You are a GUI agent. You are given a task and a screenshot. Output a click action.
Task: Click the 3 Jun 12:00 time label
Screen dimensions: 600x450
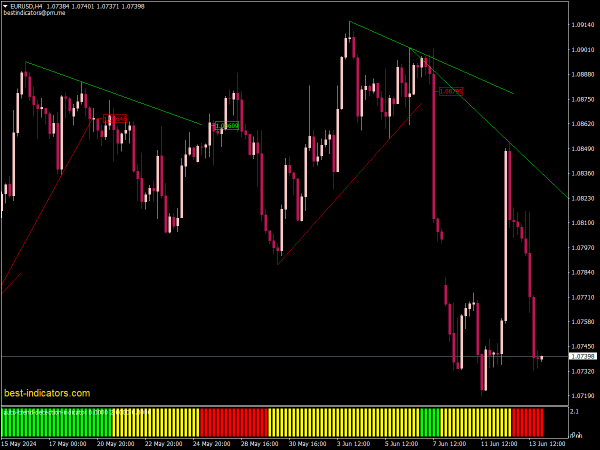pyautogui.click(x=354, y=444)
